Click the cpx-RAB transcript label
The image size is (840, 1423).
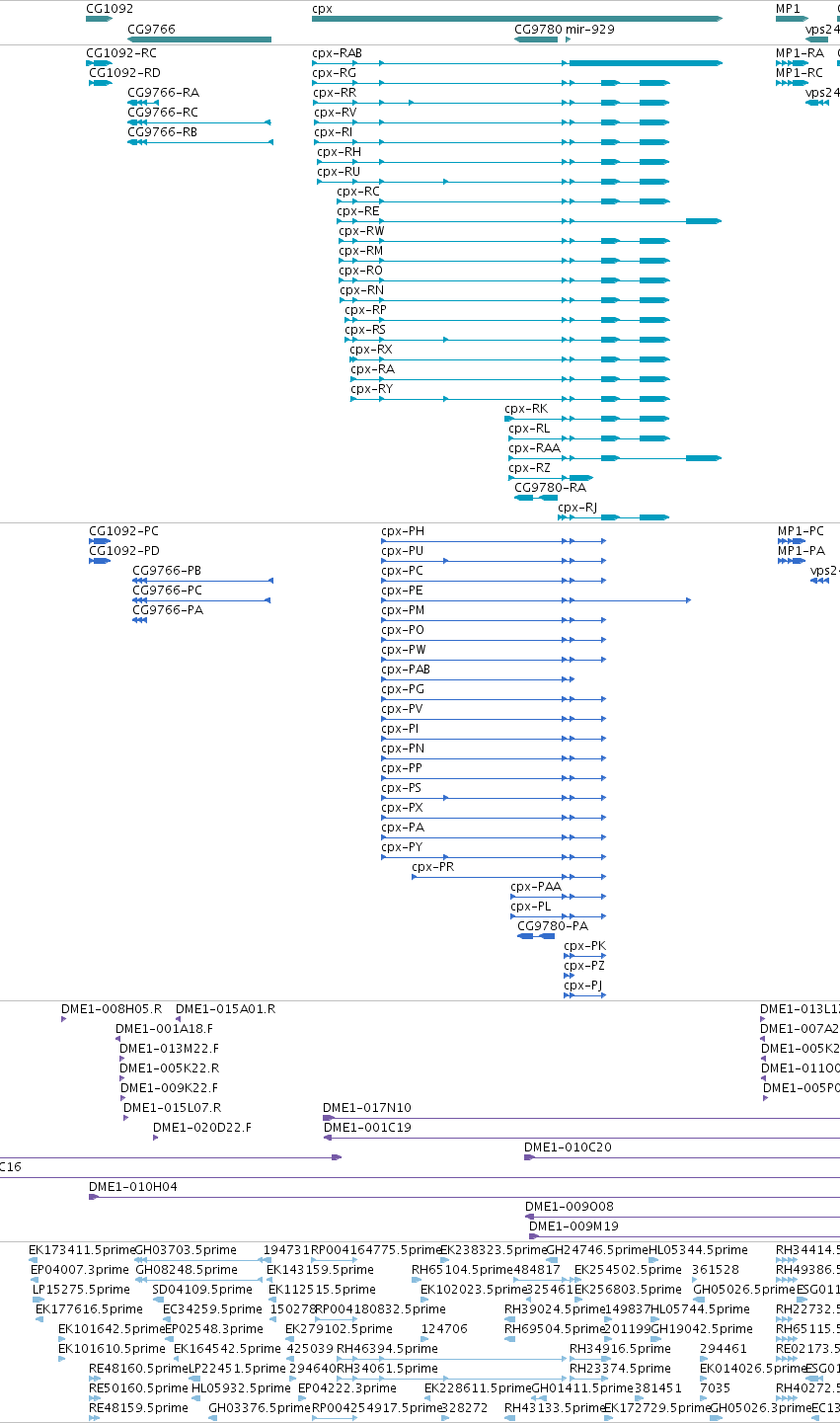coord(337,53)
